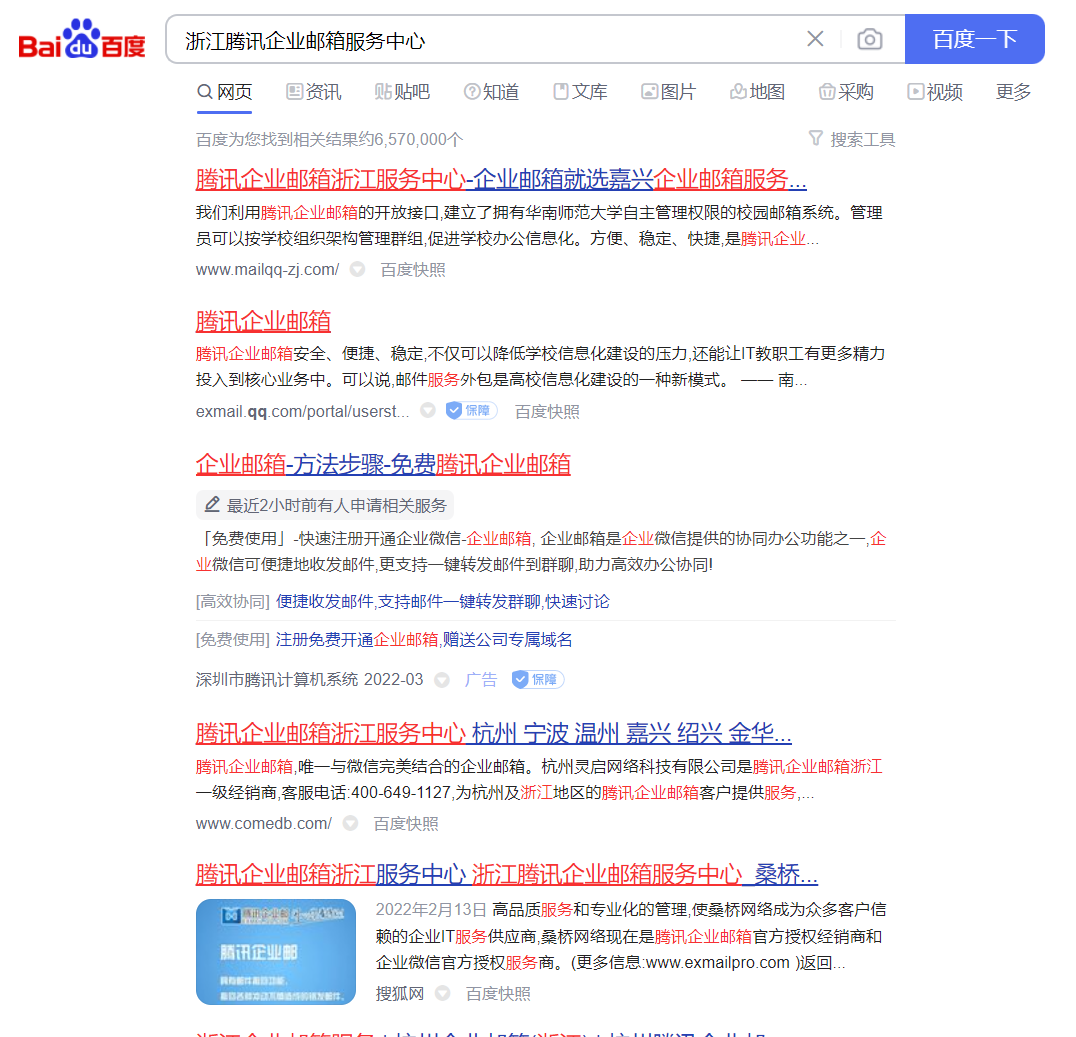This screenshot has width=1076, height=1037.
Task: Open 百度快照 for www.comedb.com
Action: (406, 824)
